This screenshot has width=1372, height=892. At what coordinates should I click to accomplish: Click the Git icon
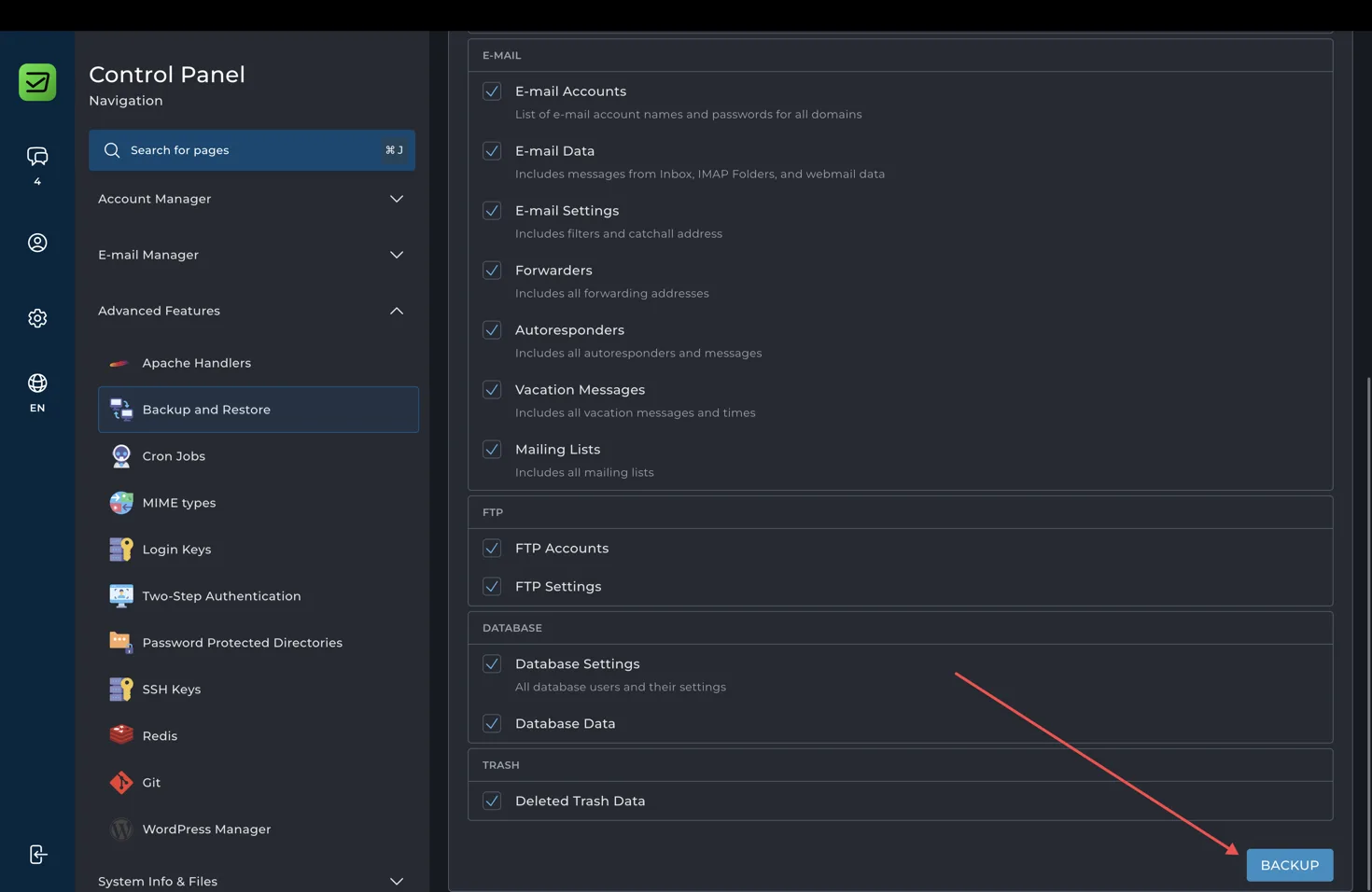[121, 783]
